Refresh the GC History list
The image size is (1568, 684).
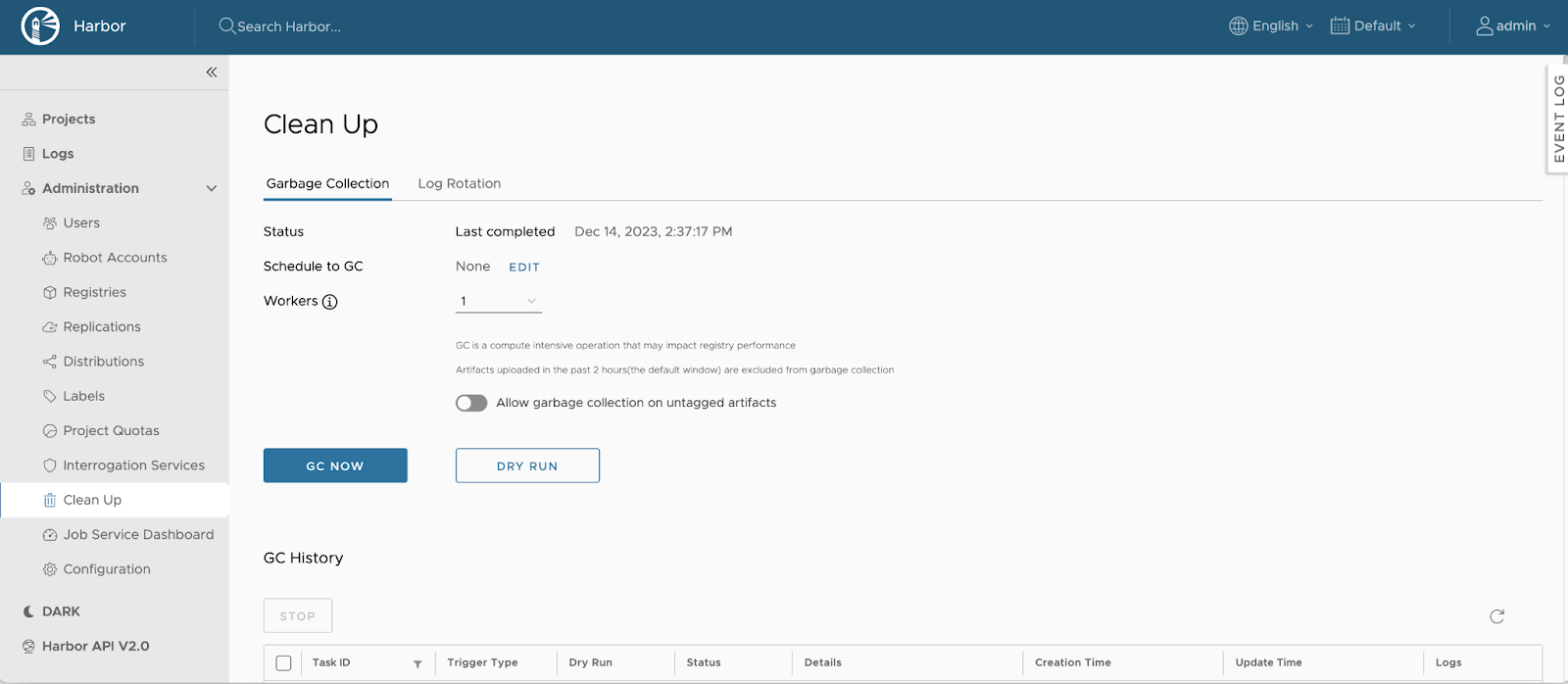point(1496,616)
